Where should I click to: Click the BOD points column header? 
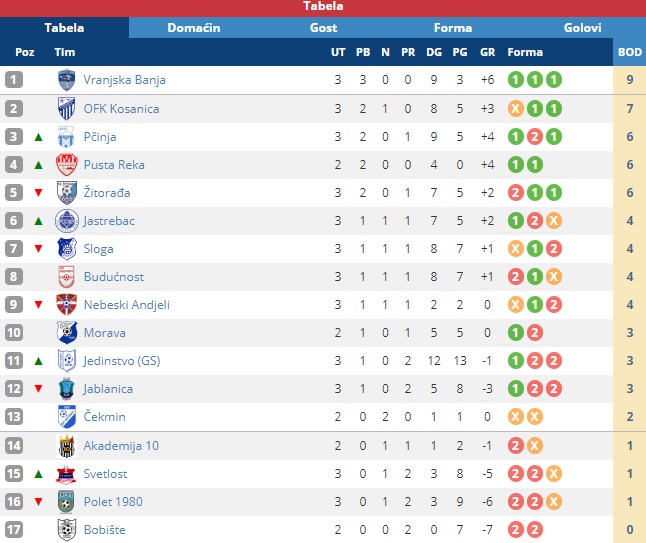(630, 52)
